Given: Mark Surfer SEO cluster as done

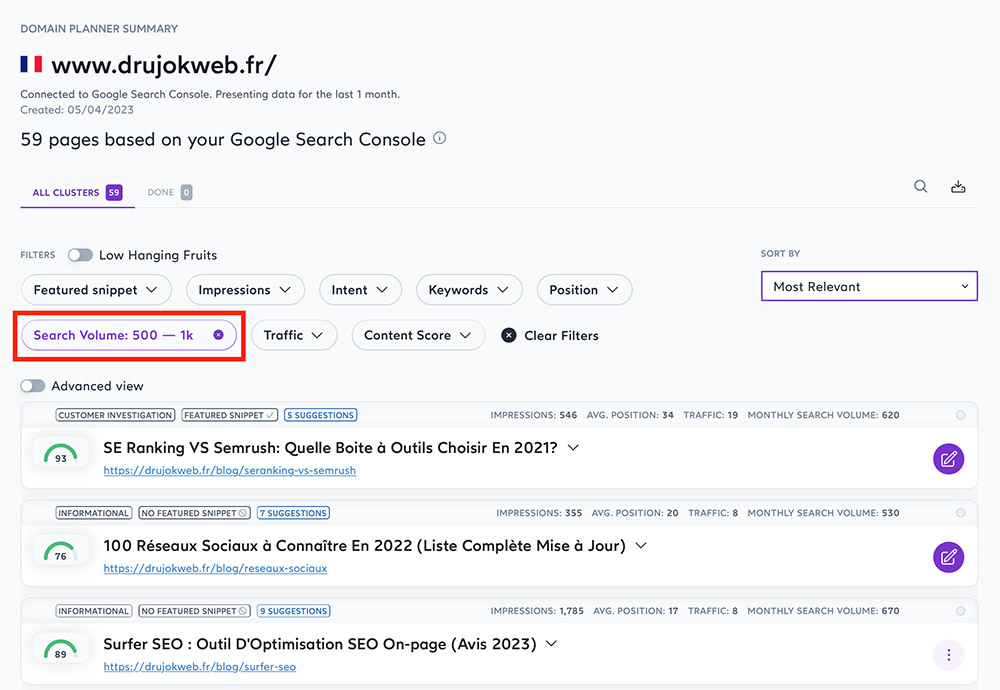Looking at the screenshot, I should pos(960,611).
